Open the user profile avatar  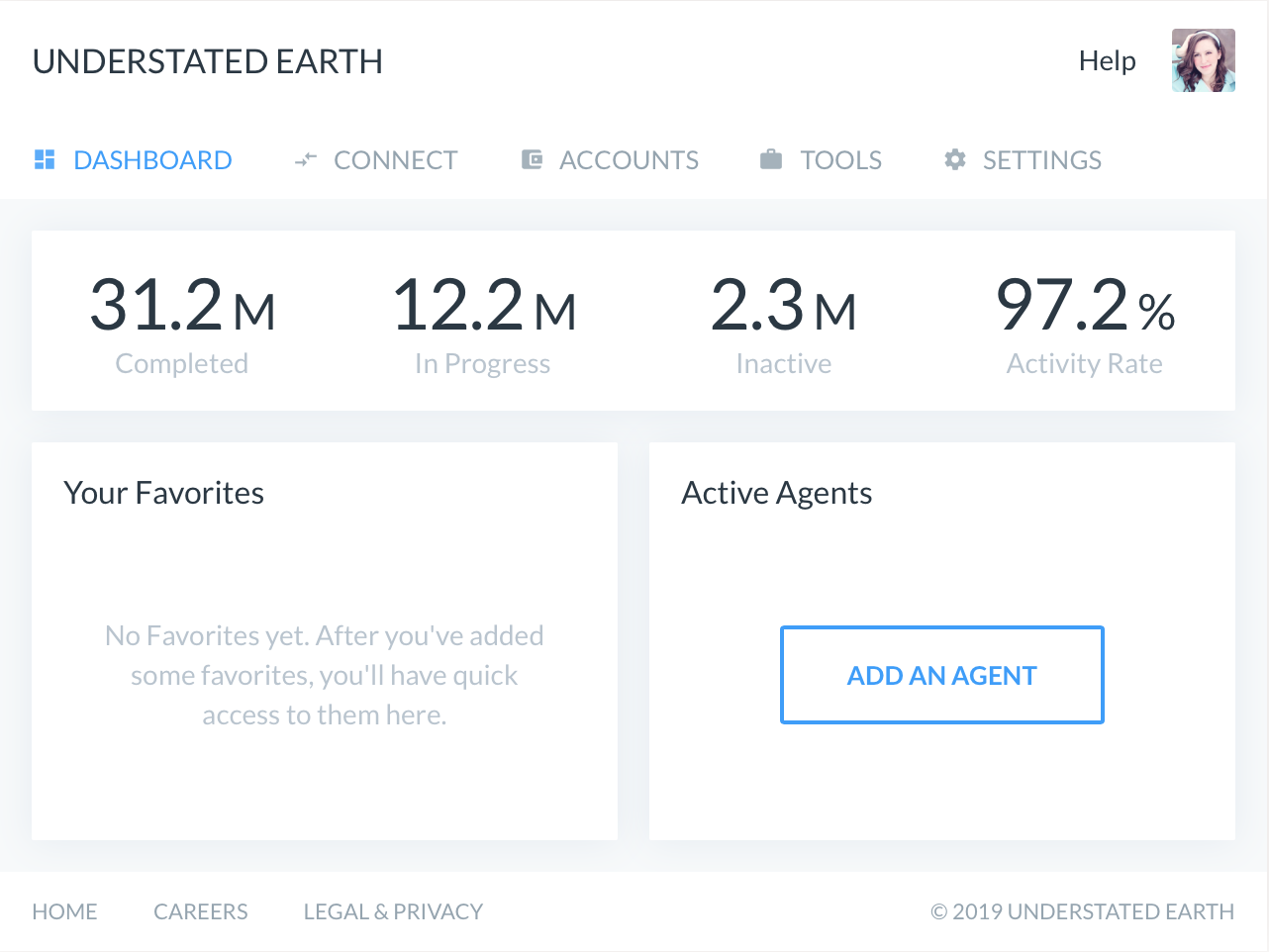1204,60
